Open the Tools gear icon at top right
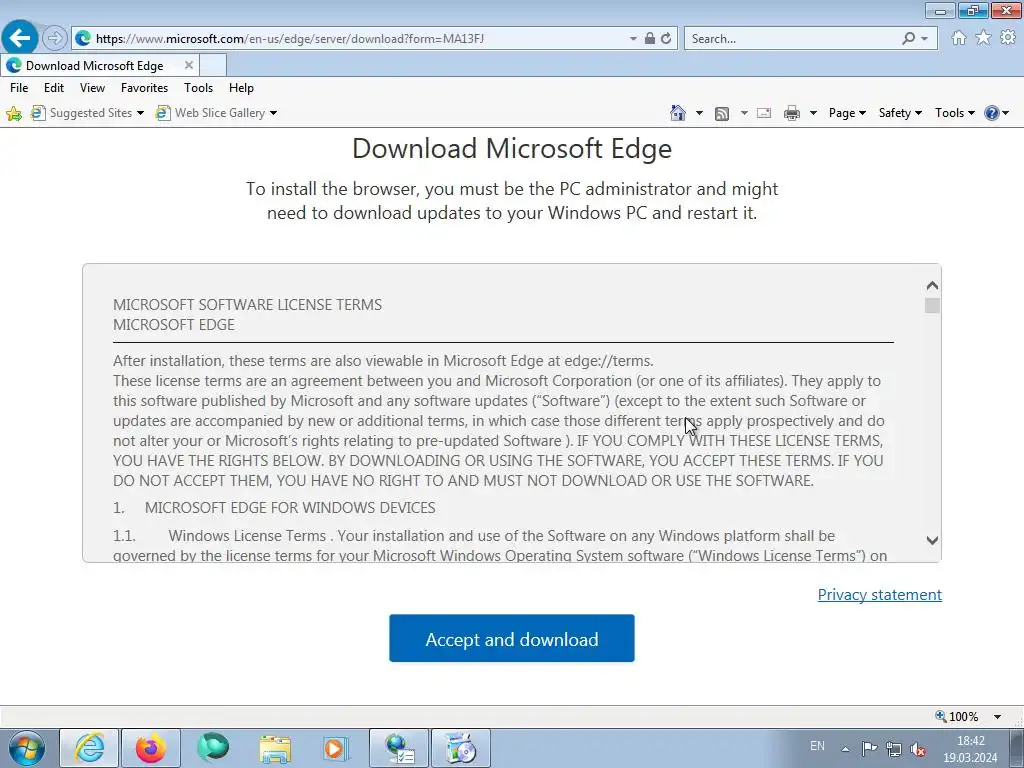Viewport: 1024px width, 768px height. point(1008,38)
